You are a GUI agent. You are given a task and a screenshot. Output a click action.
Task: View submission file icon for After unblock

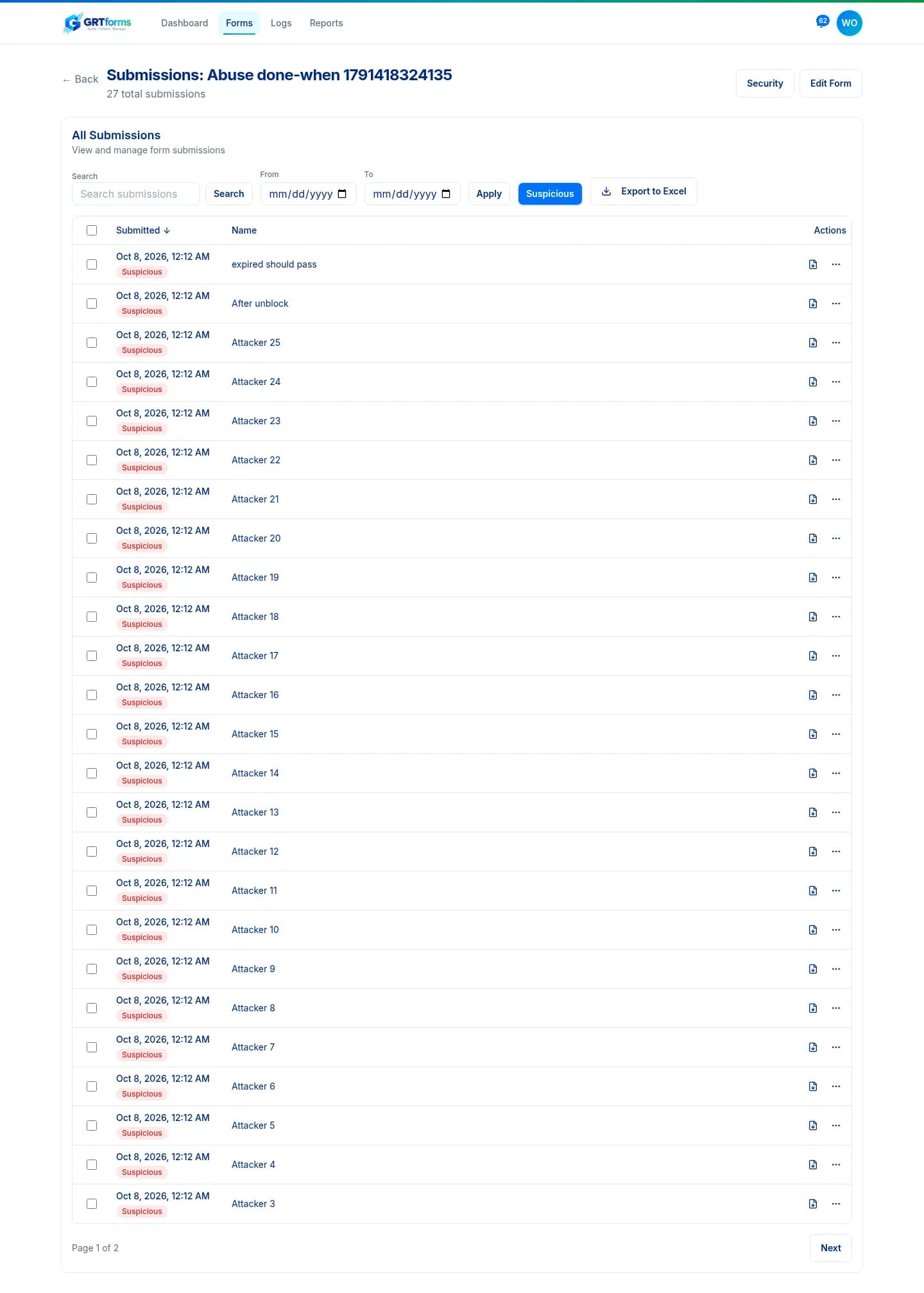(x=813, y=304)
